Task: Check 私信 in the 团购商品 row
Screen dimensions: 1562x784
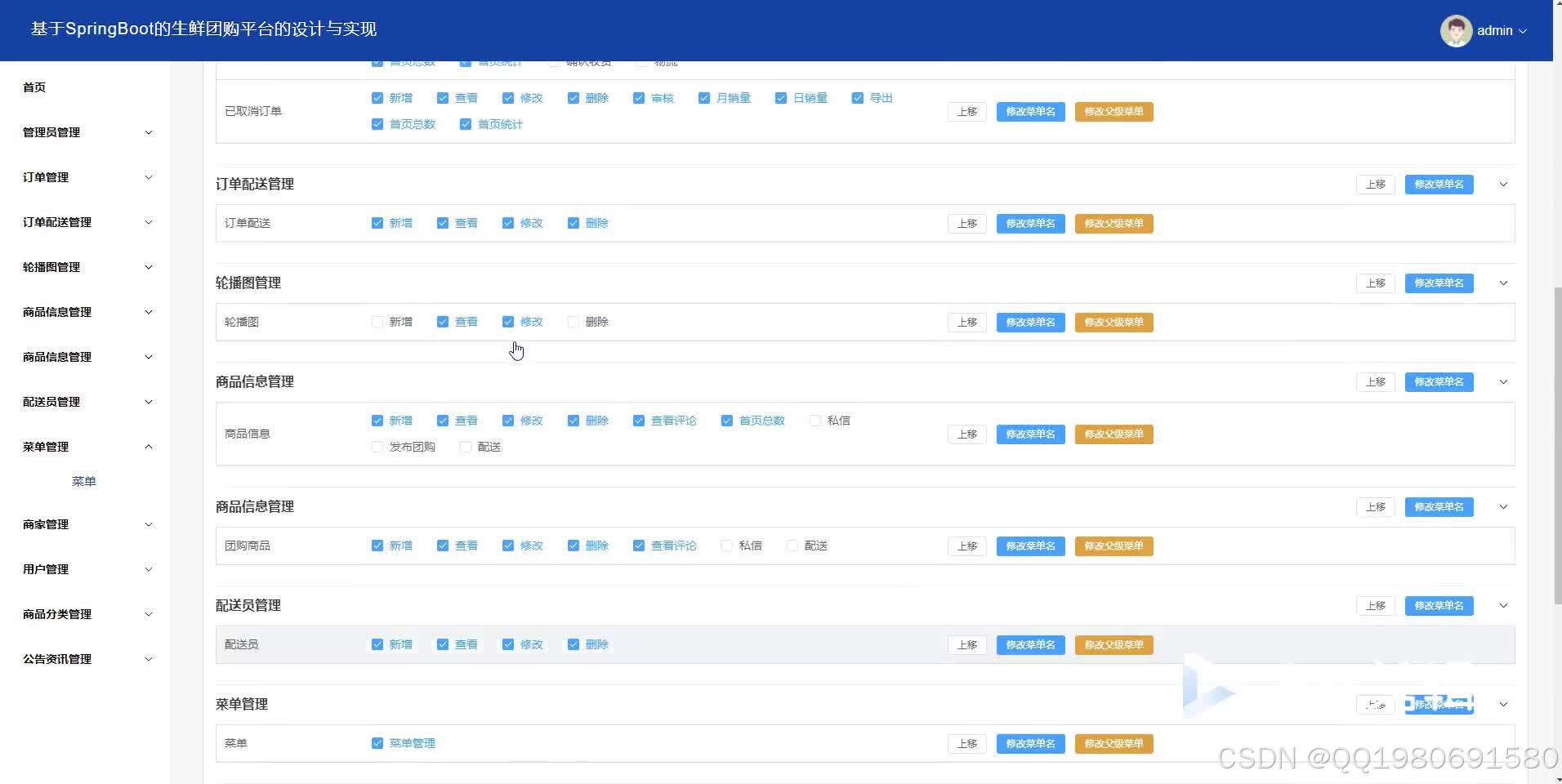Action: (x=726, y=546)
